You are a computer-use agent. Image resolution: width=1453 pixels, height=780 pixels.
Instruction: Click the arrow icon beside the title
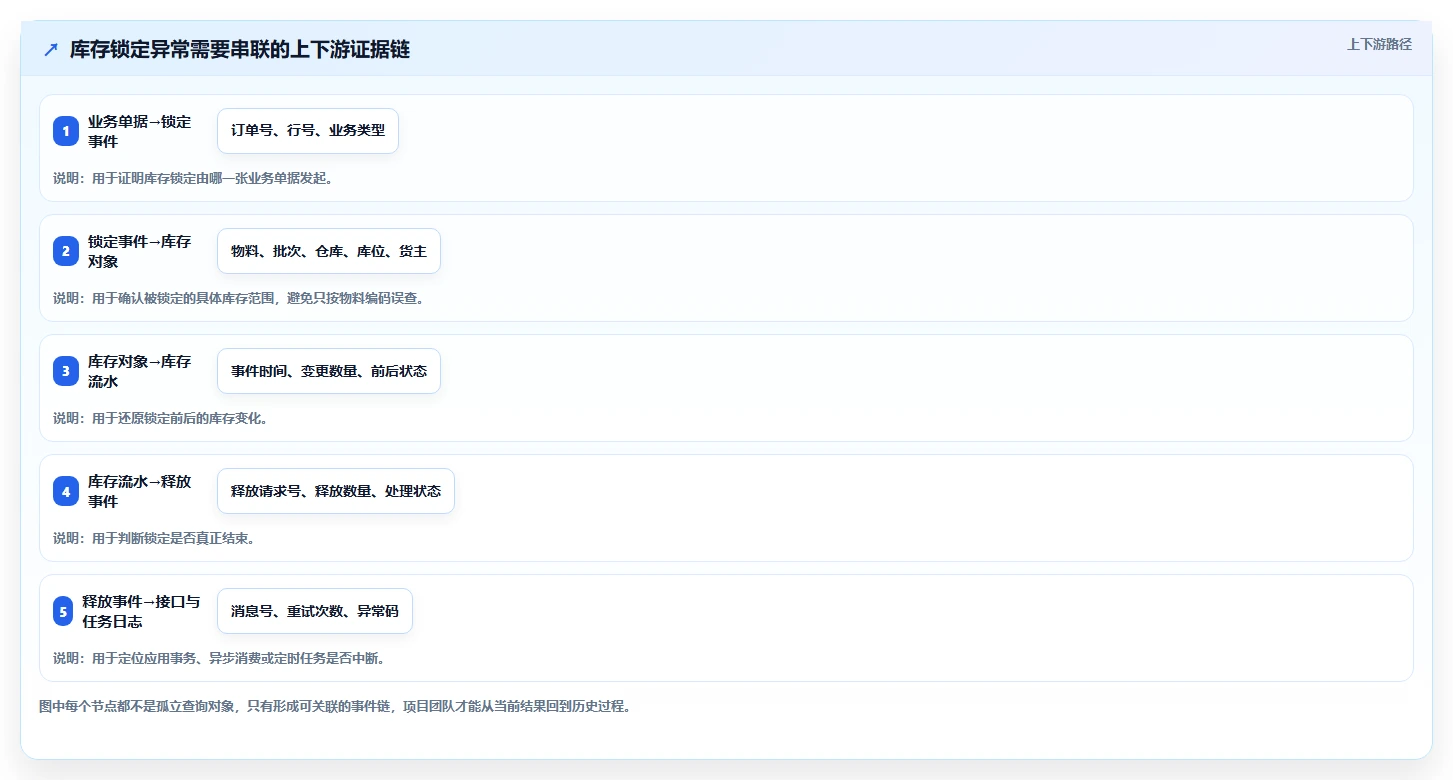pyautogui.click(x=51, y=50)
